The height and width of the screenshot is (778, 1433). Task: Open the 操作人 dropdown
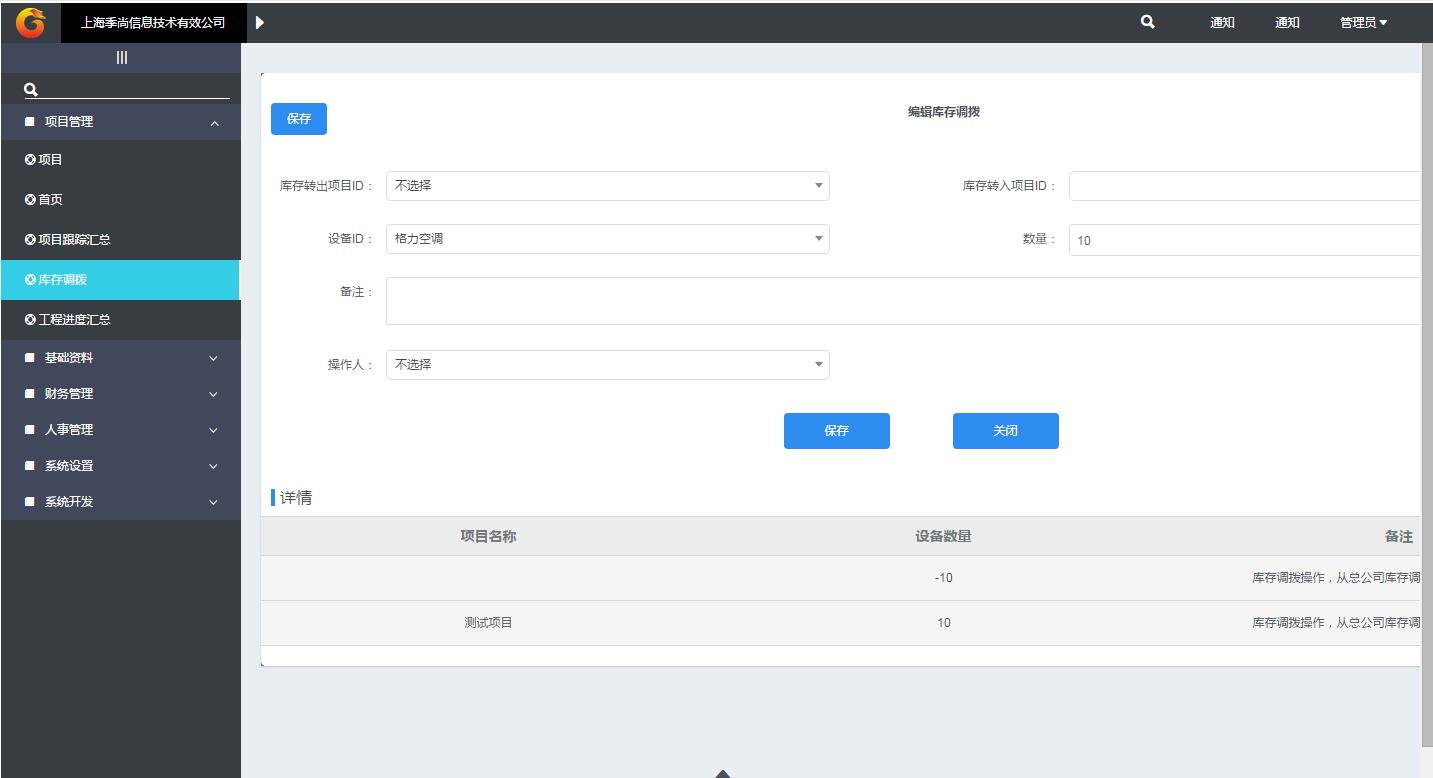tap(607, 365)
